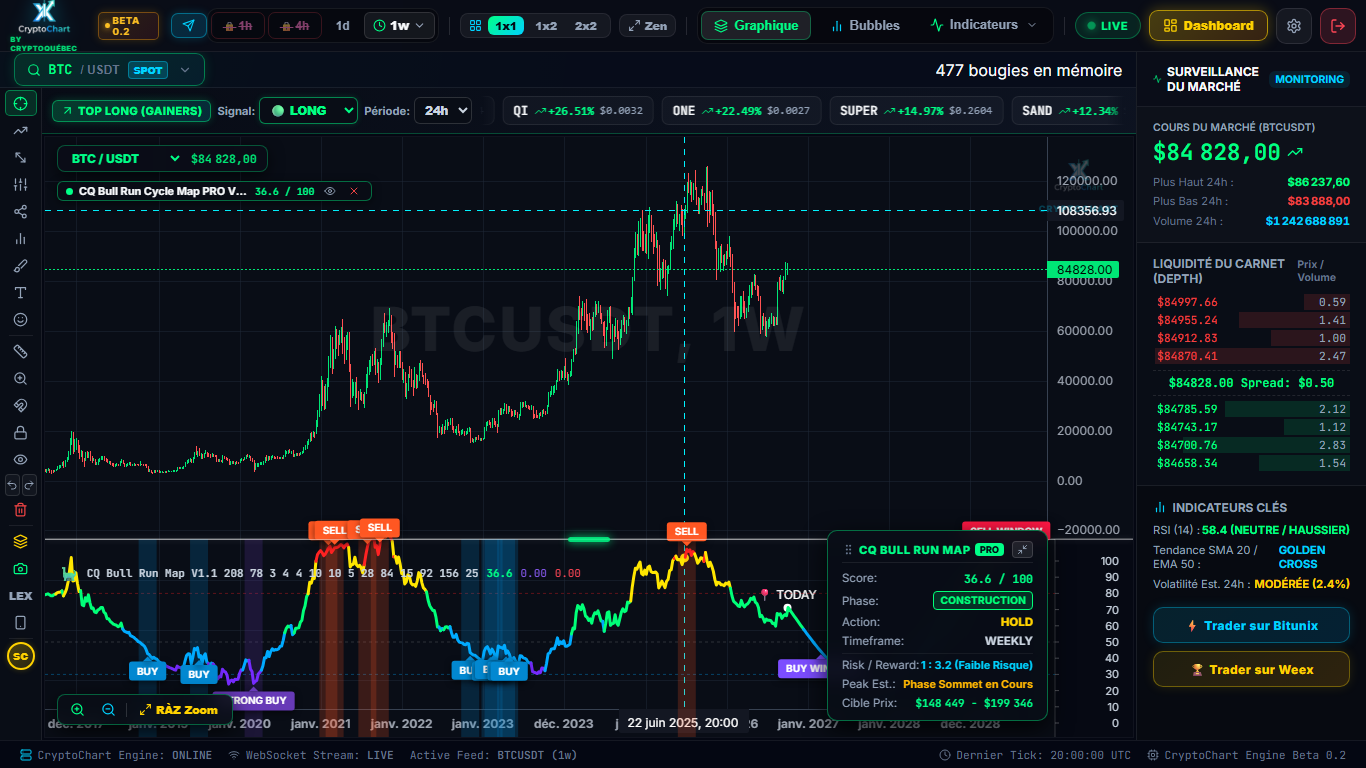1366x768 pixels.
Task: Pick the bar chart tool in left toolbar
Action: tap(20, 238)
